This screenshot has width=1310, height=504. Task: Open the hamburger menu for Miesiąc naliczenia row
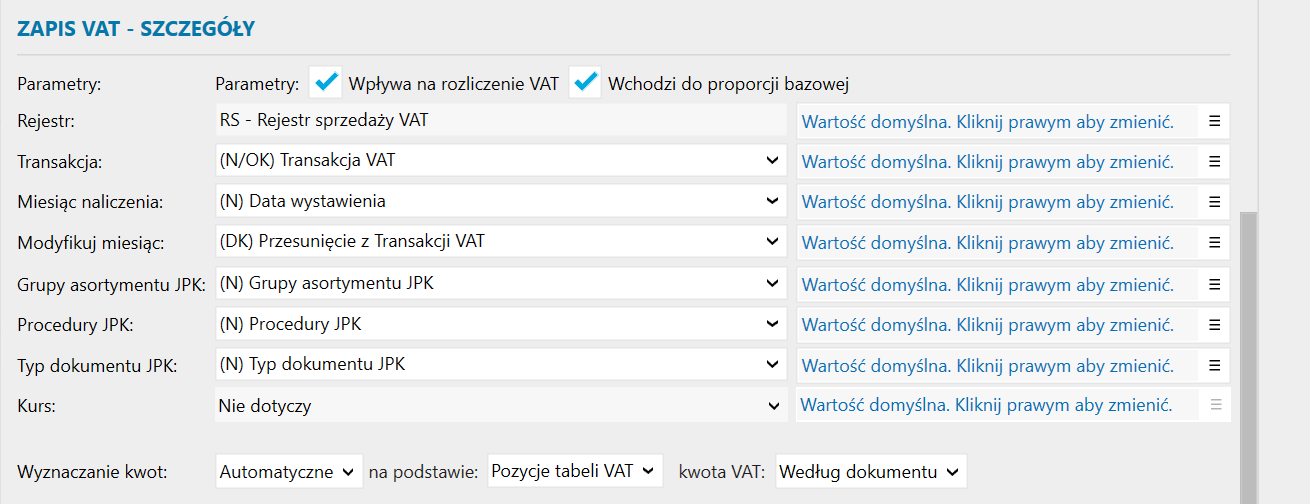pos(1215,201)
